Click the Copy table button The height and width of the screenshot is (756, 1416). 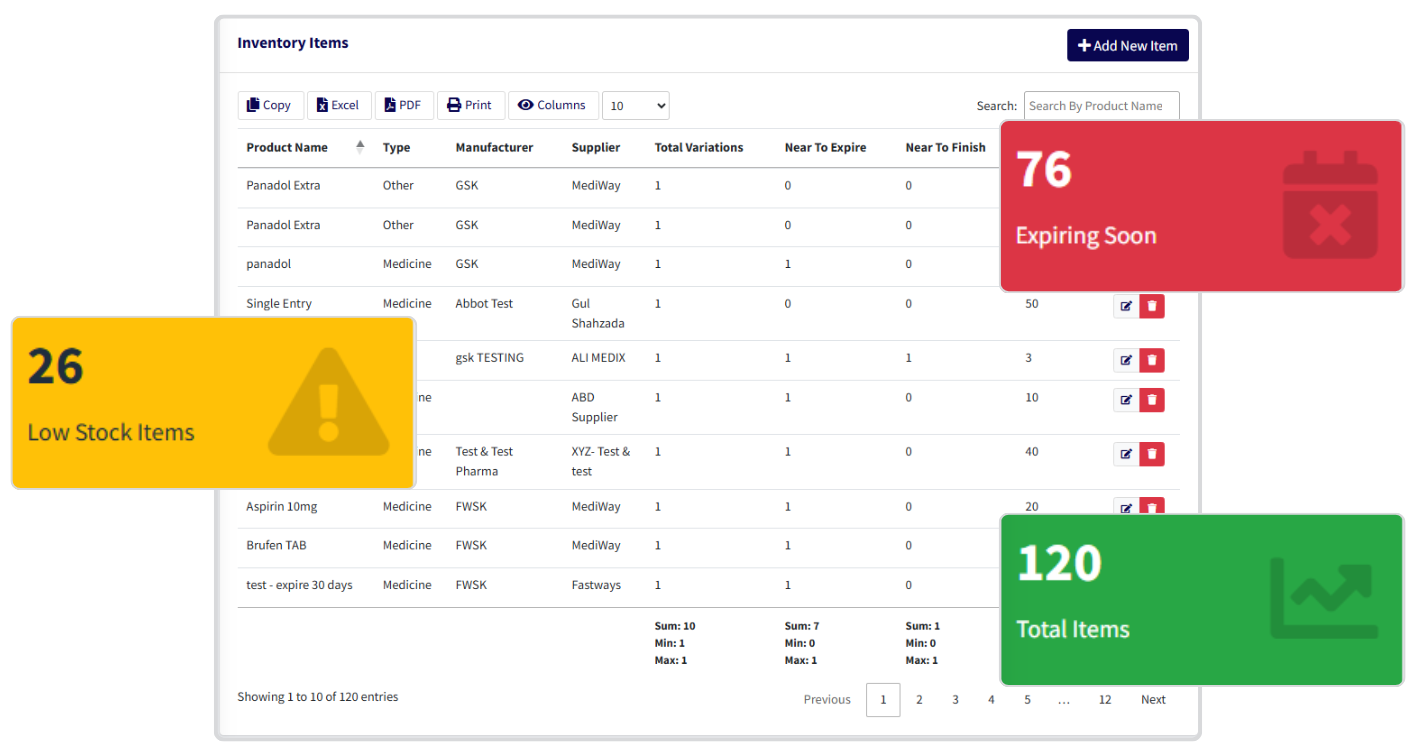[270, 105]
